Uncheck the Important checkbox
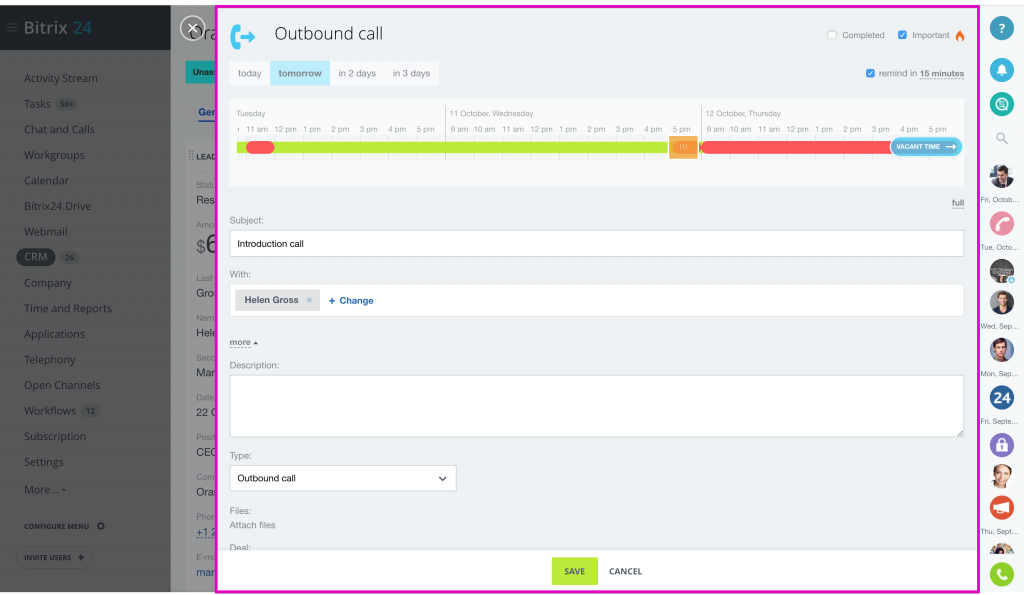Viewport: 1024px width, 595px height. tap(902, 35)
